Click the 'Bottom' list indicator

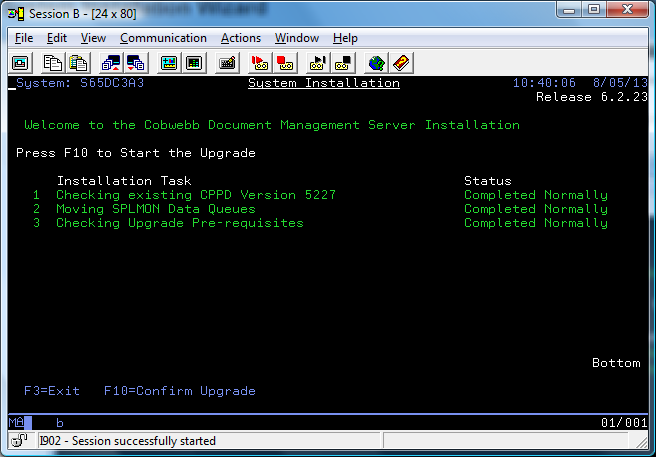click(616, 363)
